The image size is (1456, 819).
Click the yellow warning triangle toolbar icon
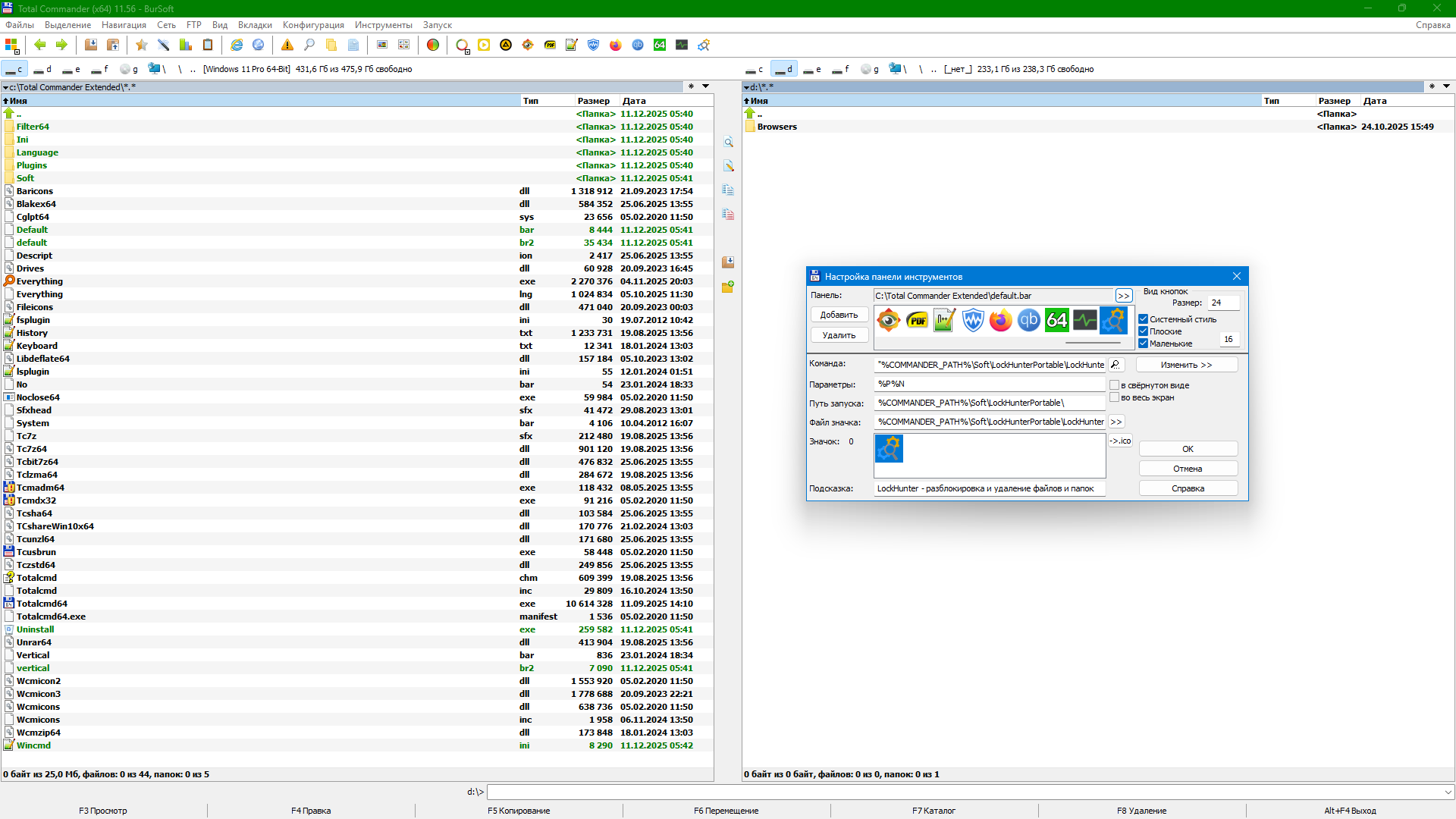tap(287, 45)
